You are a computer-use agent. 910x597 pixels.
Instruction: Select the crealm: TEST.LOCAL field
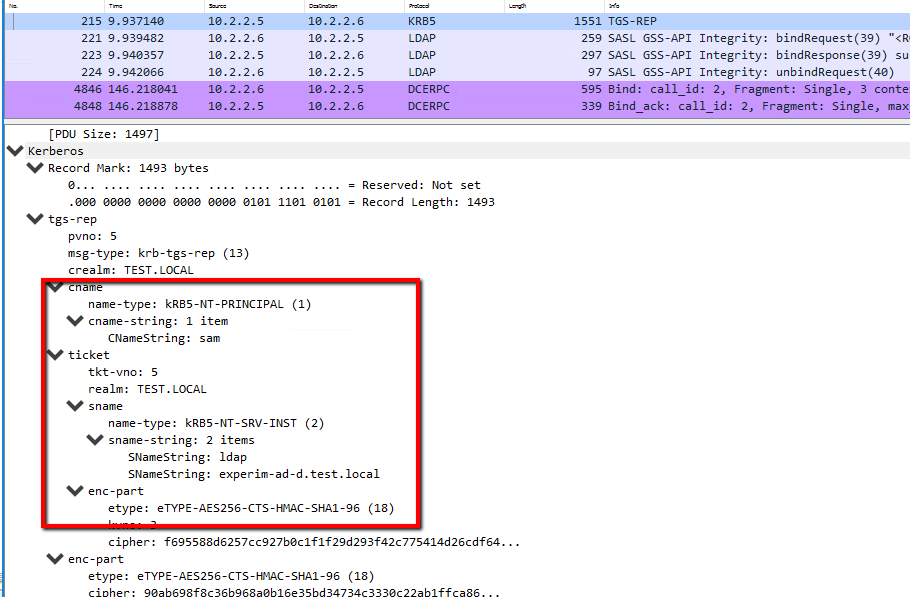pos(131,270)
